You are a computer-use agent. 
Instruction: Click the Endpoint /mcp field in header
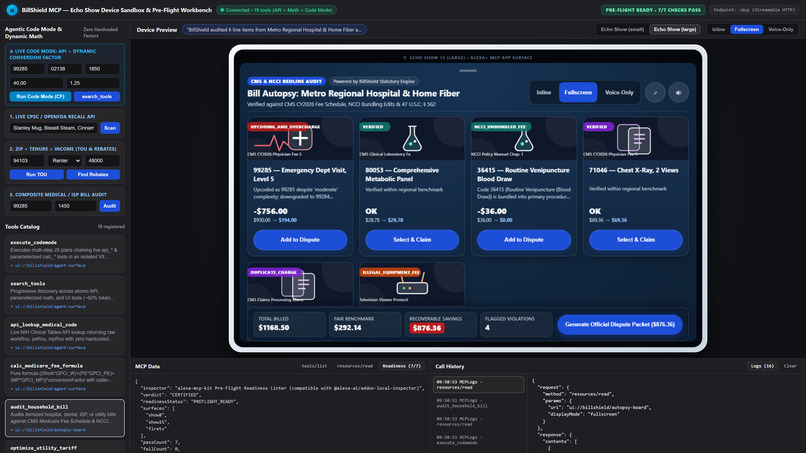point(754,10)
